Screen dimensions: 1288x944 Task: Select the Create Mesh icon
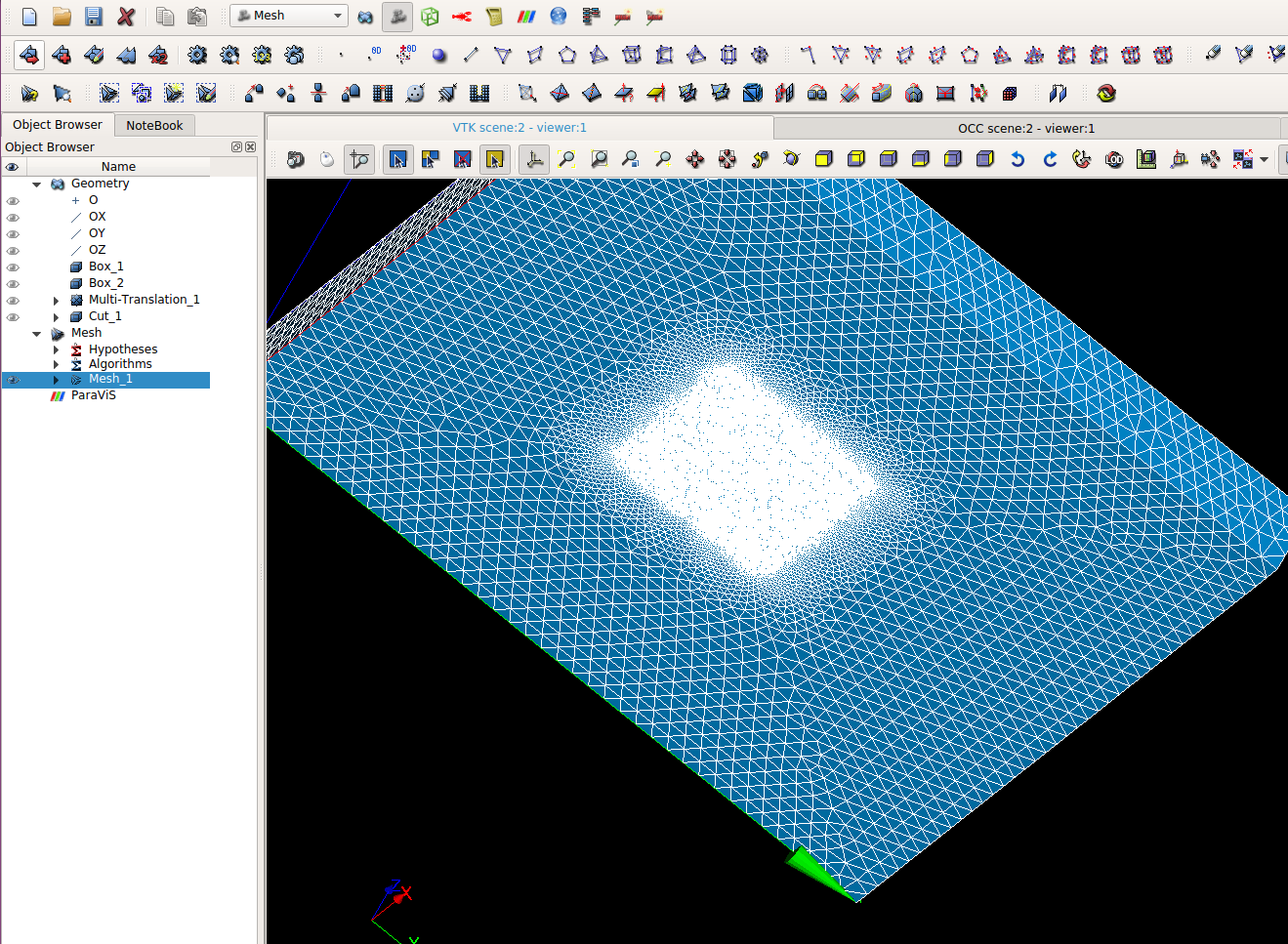29,55
